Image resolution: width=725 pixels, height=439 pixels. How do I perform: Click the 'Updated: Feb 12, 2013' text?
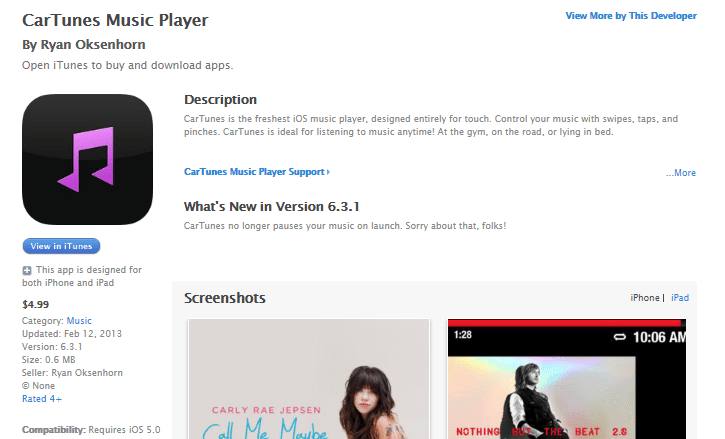[x=72, y=334]
